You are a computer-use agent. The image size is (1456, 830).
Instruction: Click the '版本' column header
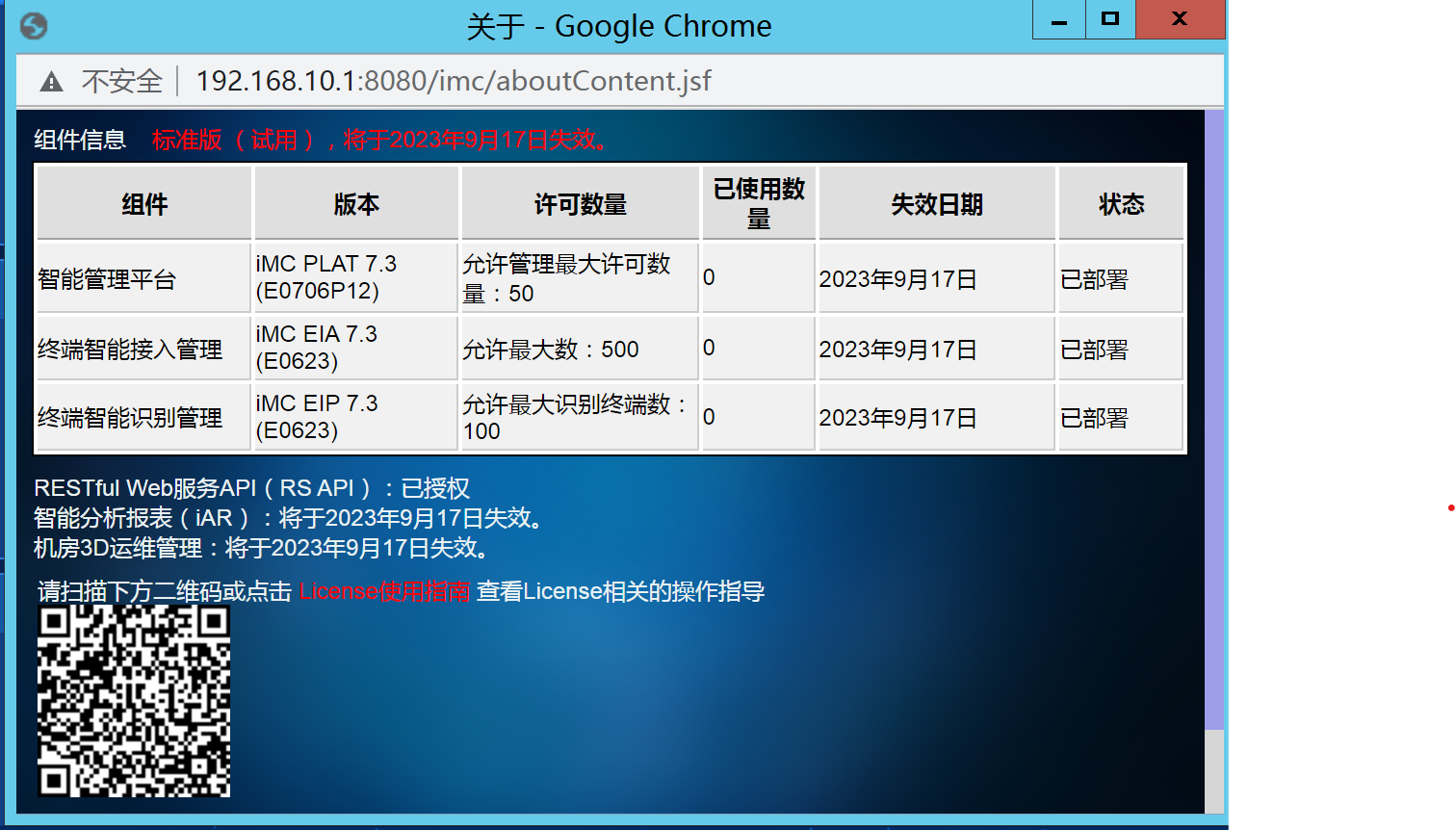356,203
